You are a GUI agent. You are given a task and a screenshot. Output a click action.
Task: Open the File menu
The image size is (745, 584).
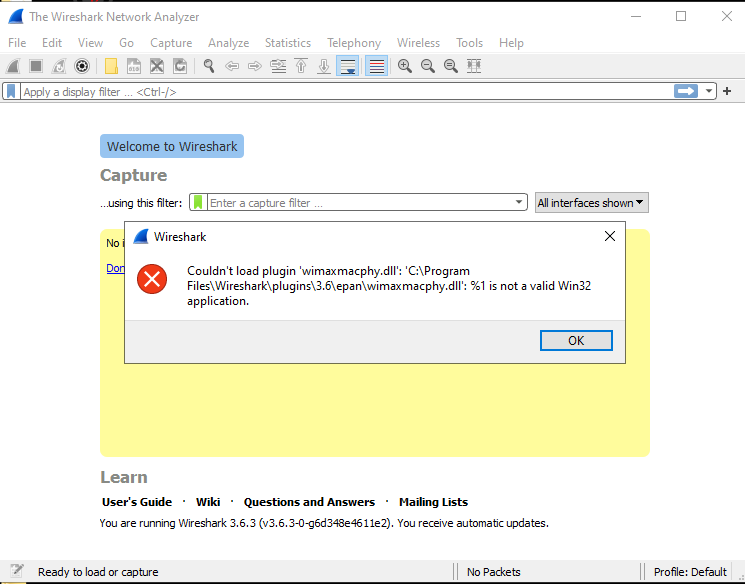(x=17, y=43)
